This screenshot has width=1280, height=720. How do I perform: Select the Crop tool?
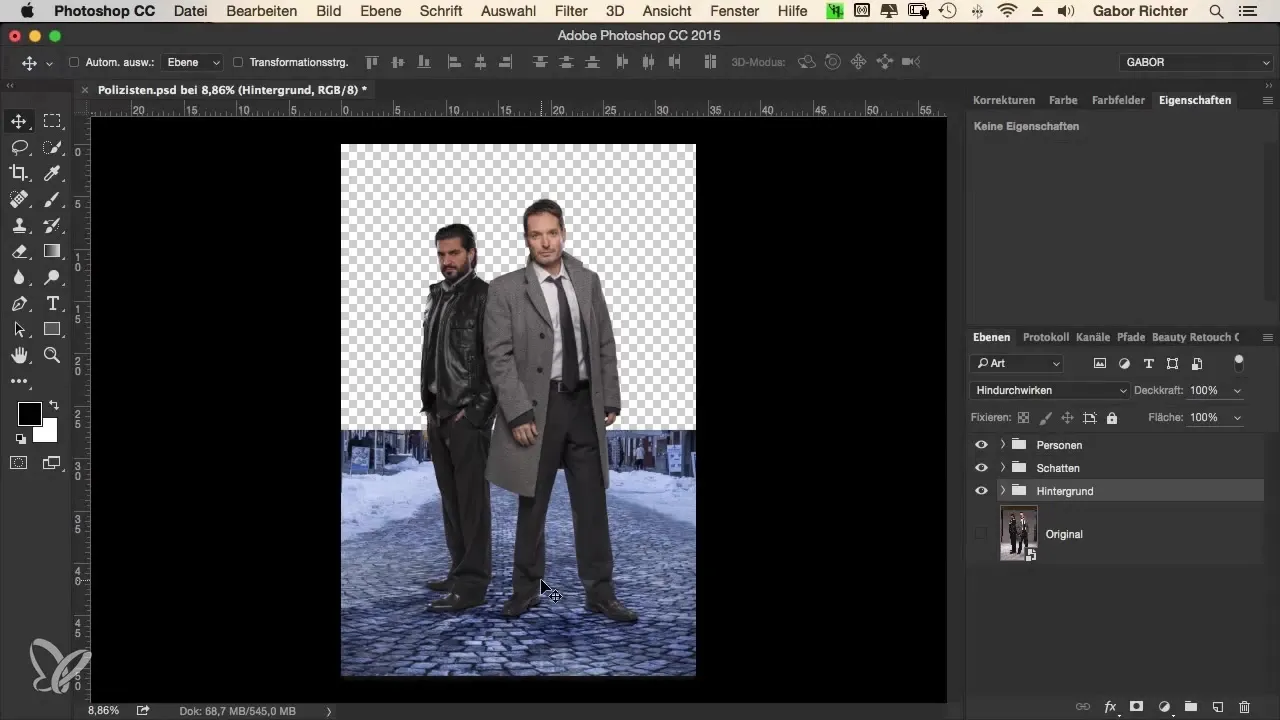(x=19, y=173)
